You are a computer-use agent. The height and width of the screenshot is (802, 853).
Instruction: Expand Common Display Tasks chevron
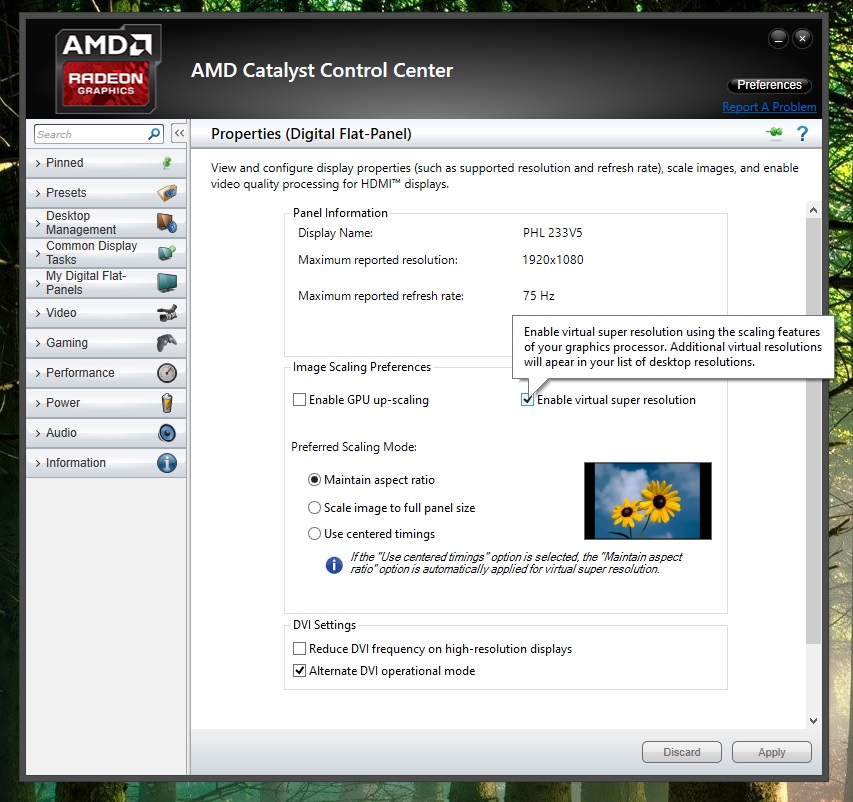click(38, 253)
